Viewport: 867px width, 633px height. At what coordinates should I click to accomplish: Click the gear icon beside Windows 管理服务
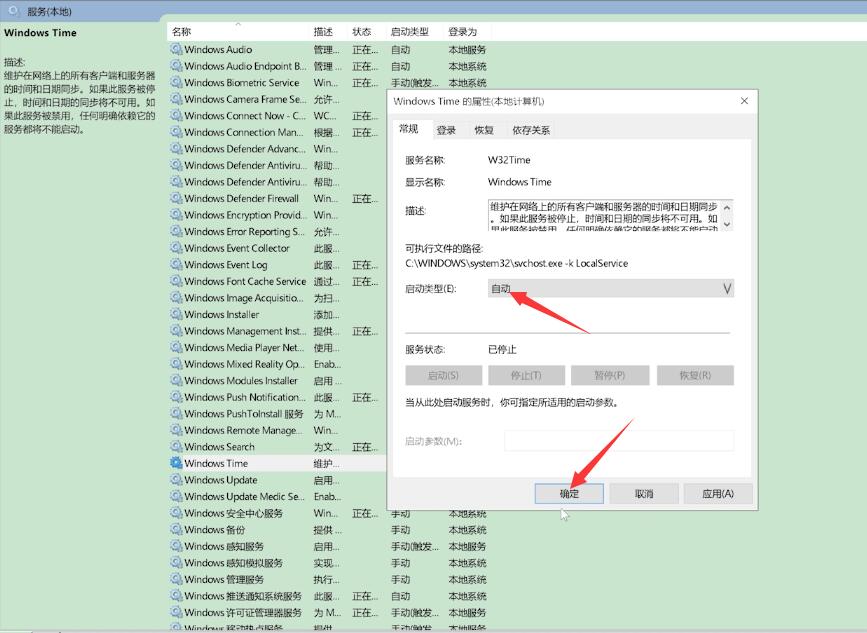176,579
